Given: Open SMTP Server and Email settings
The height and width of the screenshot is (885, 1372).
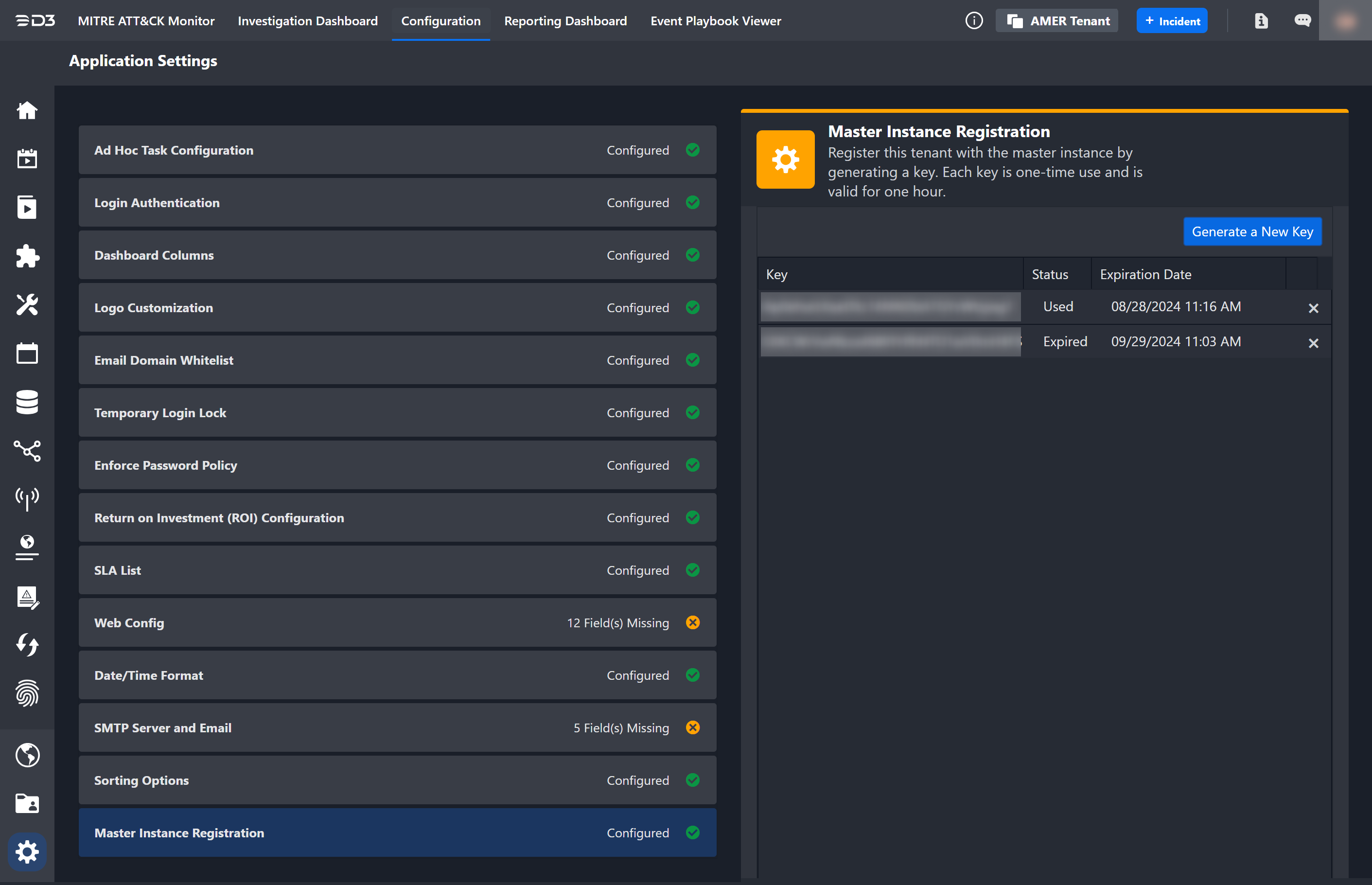Looking at the screenshot, I should point(397,728).
